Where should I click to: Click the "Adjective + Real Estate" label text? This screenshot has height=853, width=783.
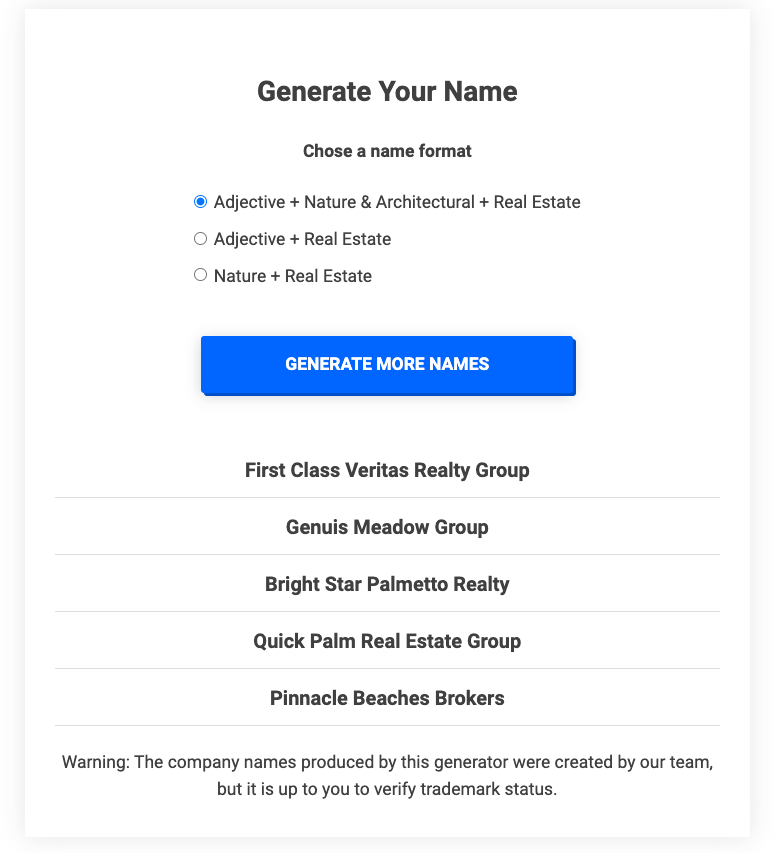[302, 239]
